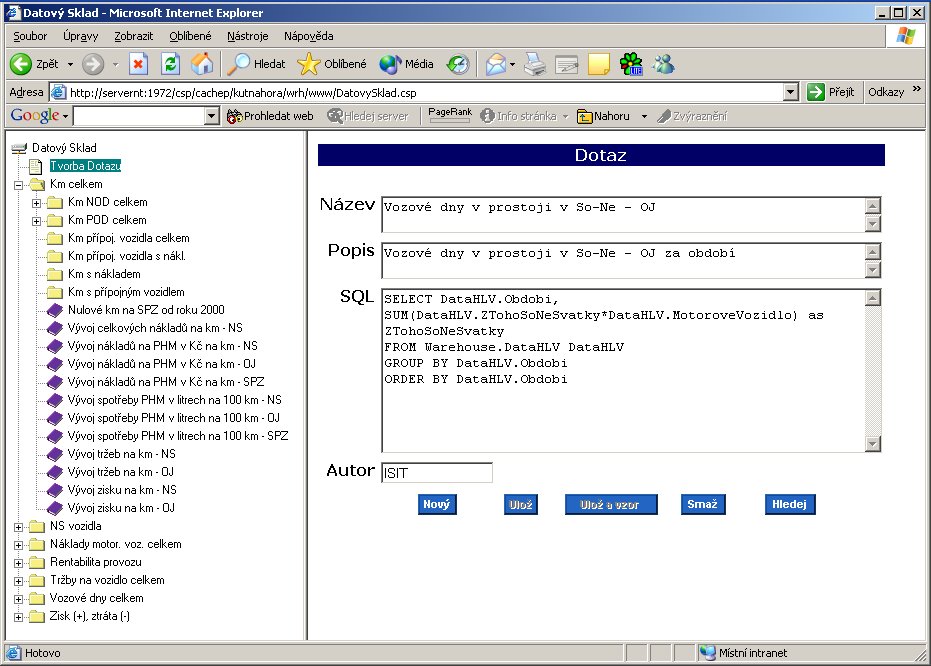
Task: Click the Ulož button
Action: (521, 505)
